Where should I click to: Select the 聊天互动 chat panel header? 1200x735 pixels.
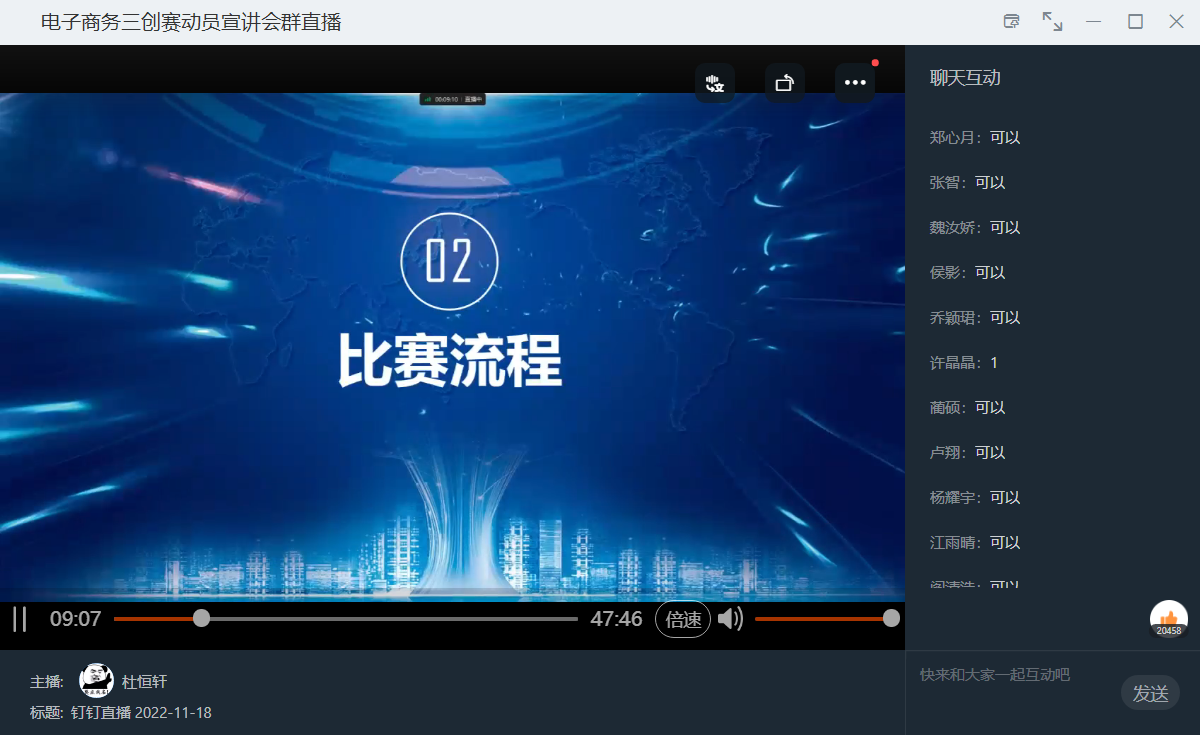click(965, 78)
